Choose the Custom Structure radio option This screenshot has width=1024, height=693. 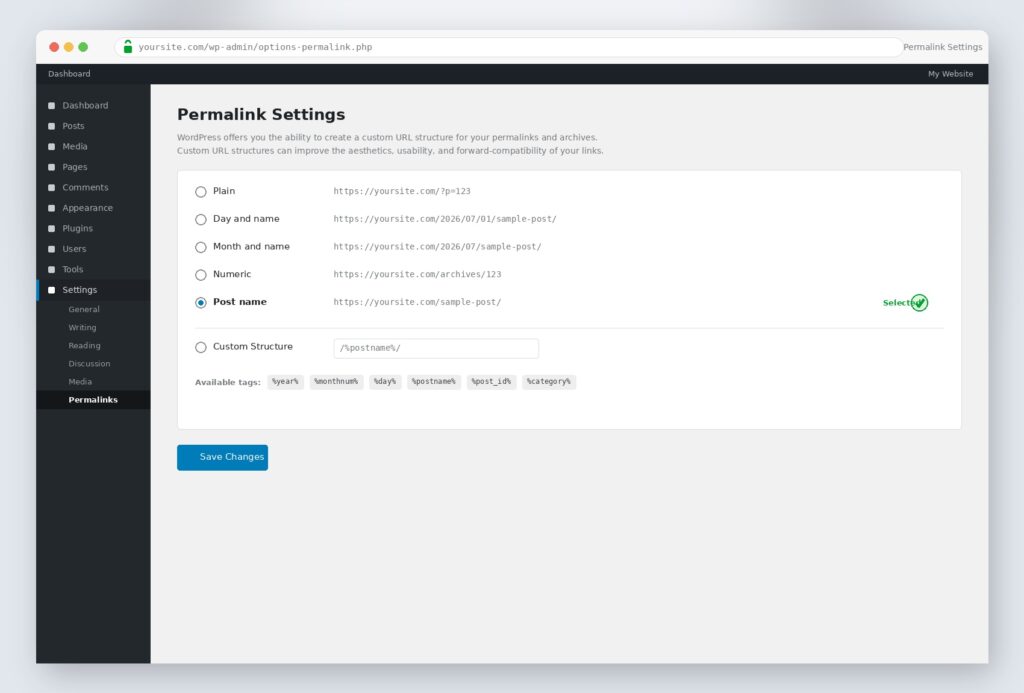tap(200, 347)
